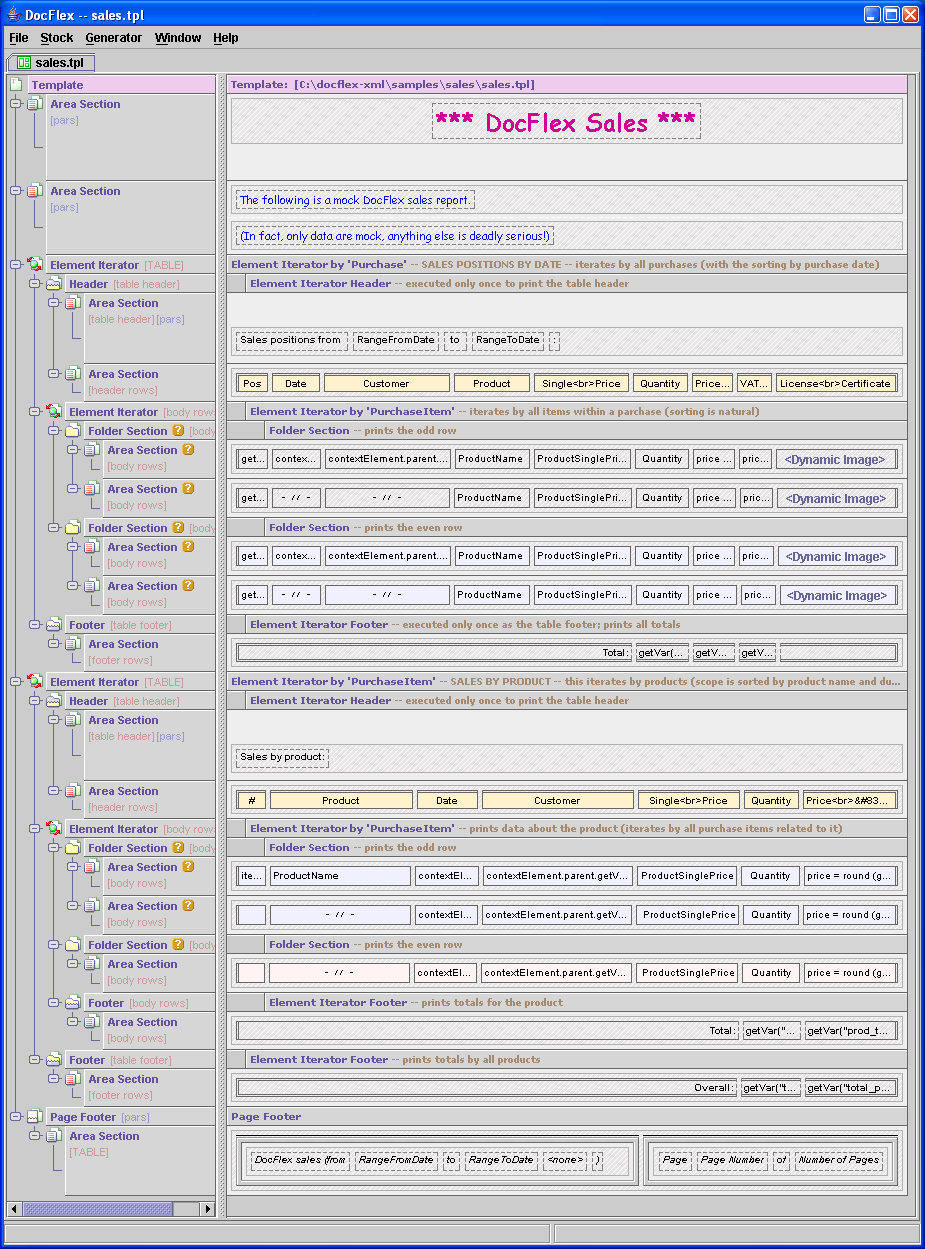Screen dimensions: 925x1249
Task: Click the Page Footer node icon
Action: coord(34,1117)
